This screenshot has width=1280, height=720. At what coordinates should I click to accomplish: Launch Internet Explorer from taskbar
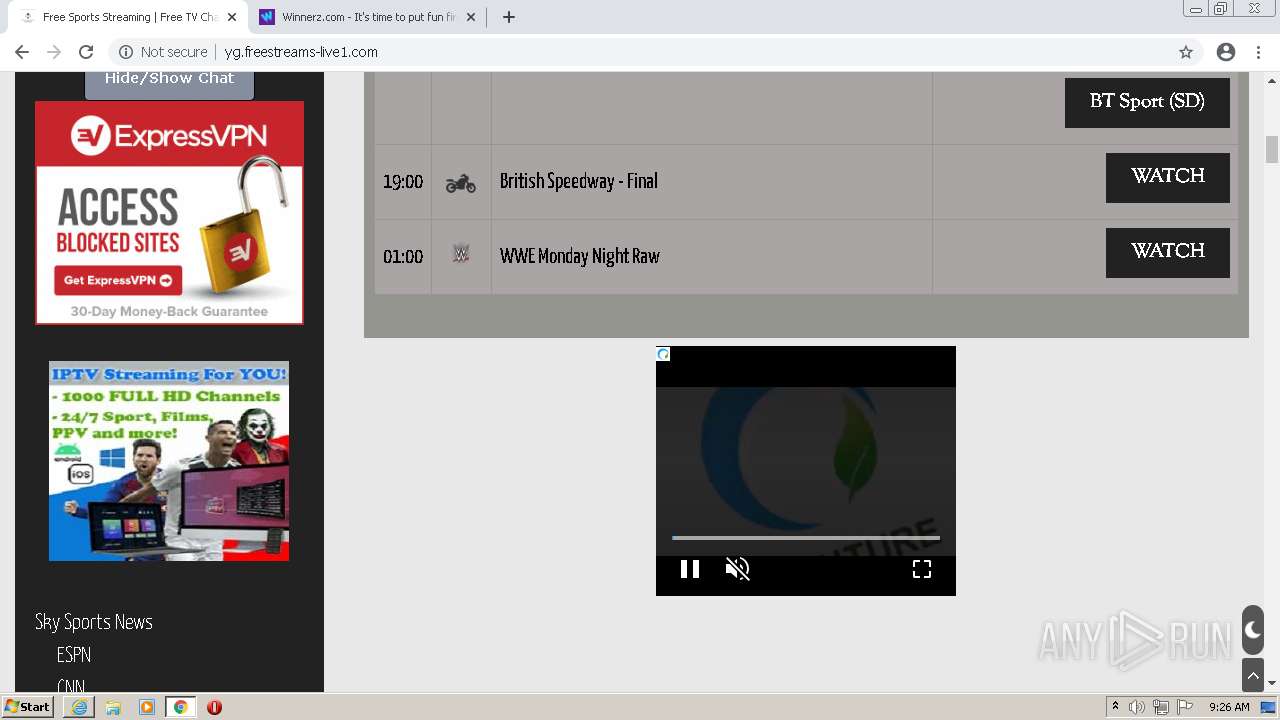point(79,707)
